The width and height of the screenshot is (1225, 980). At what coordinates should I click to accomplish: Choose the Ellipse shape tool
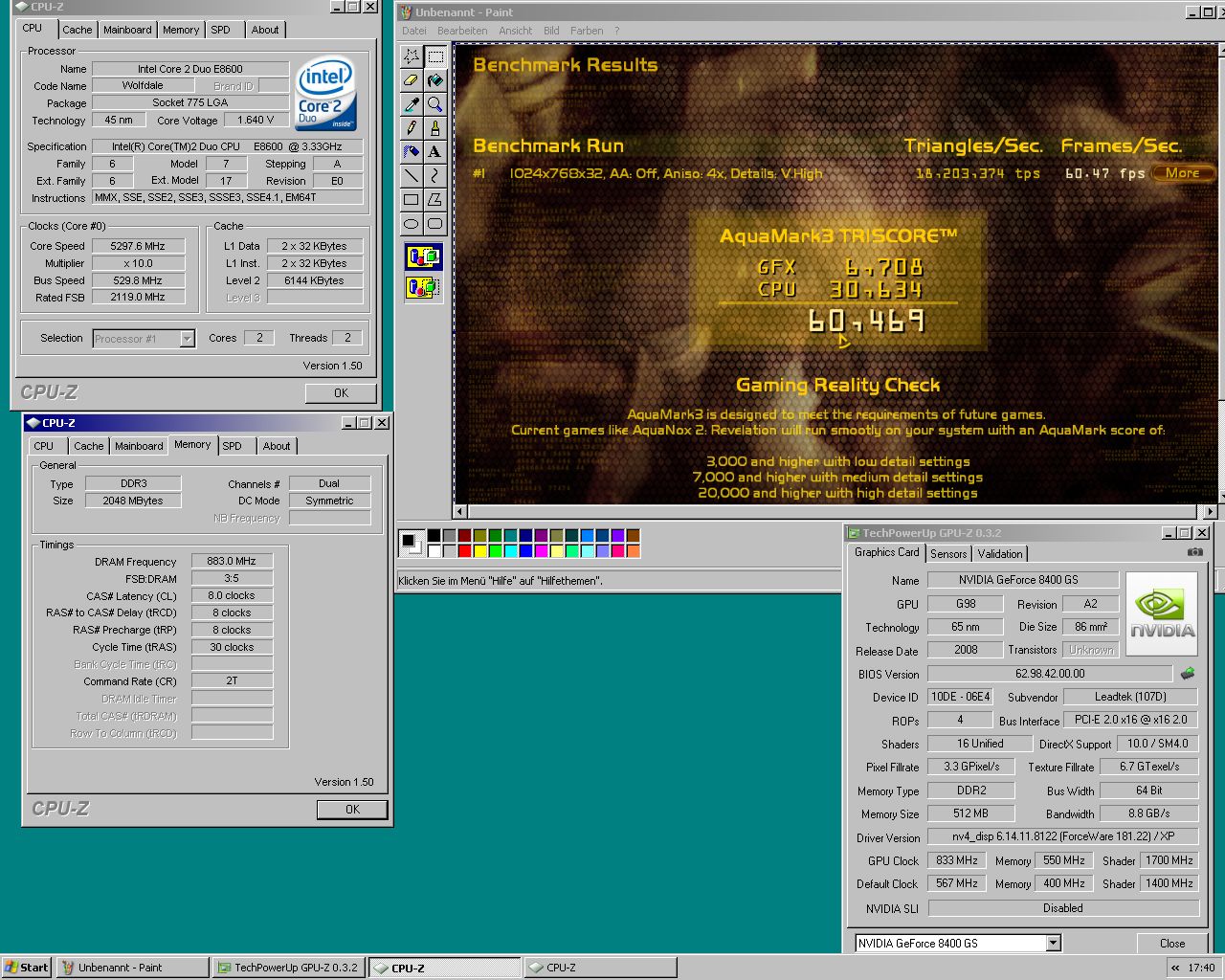[412, 224]
